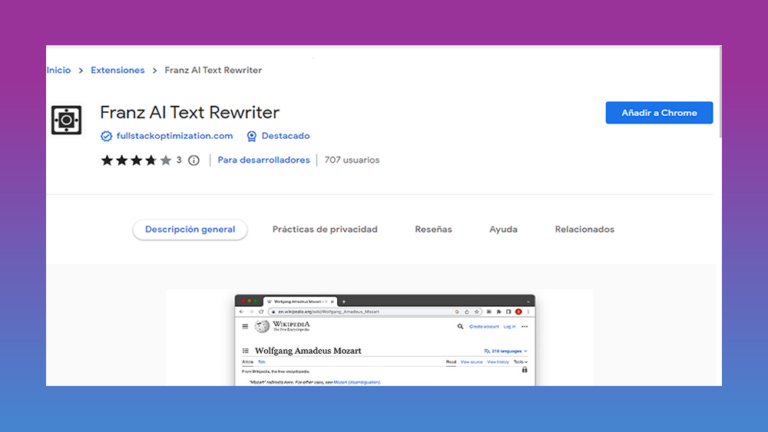Click the Wikipedia search icon in preview

[460, 326]
